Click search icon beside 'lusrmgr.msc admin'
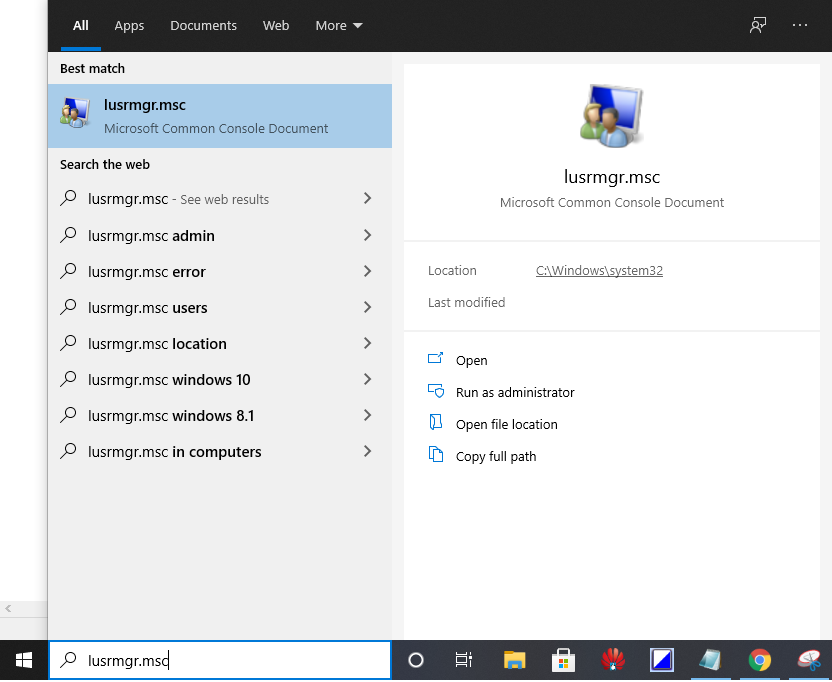Viewport: 832px width, 682px height. 68,235
